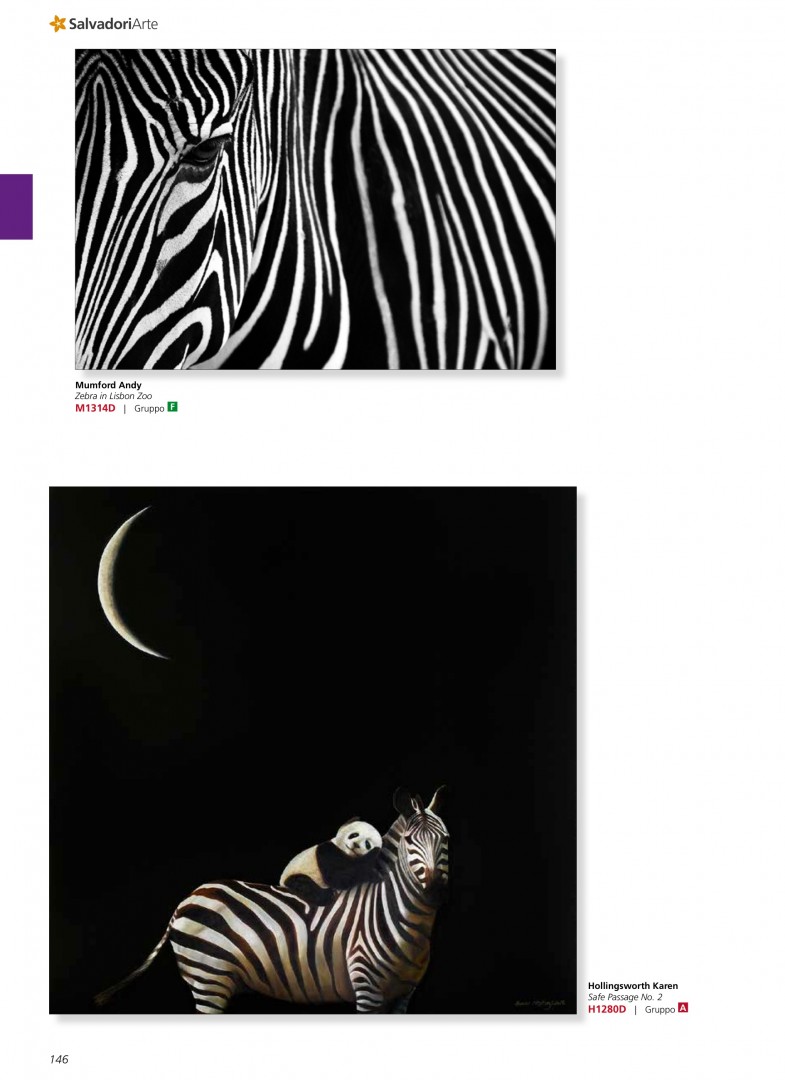The image size is (785, 1080).
Task: Click the Gruppo label beside M1314D
Action: pyautogui.click(x=149, y=408)
